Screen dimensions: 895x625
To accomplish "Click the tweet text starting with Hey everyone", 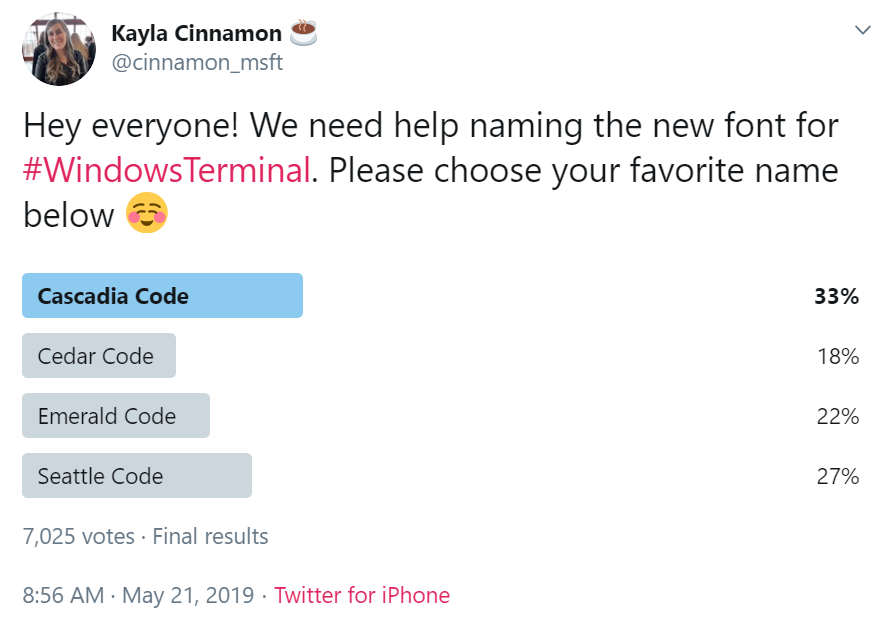I will 430,127.
